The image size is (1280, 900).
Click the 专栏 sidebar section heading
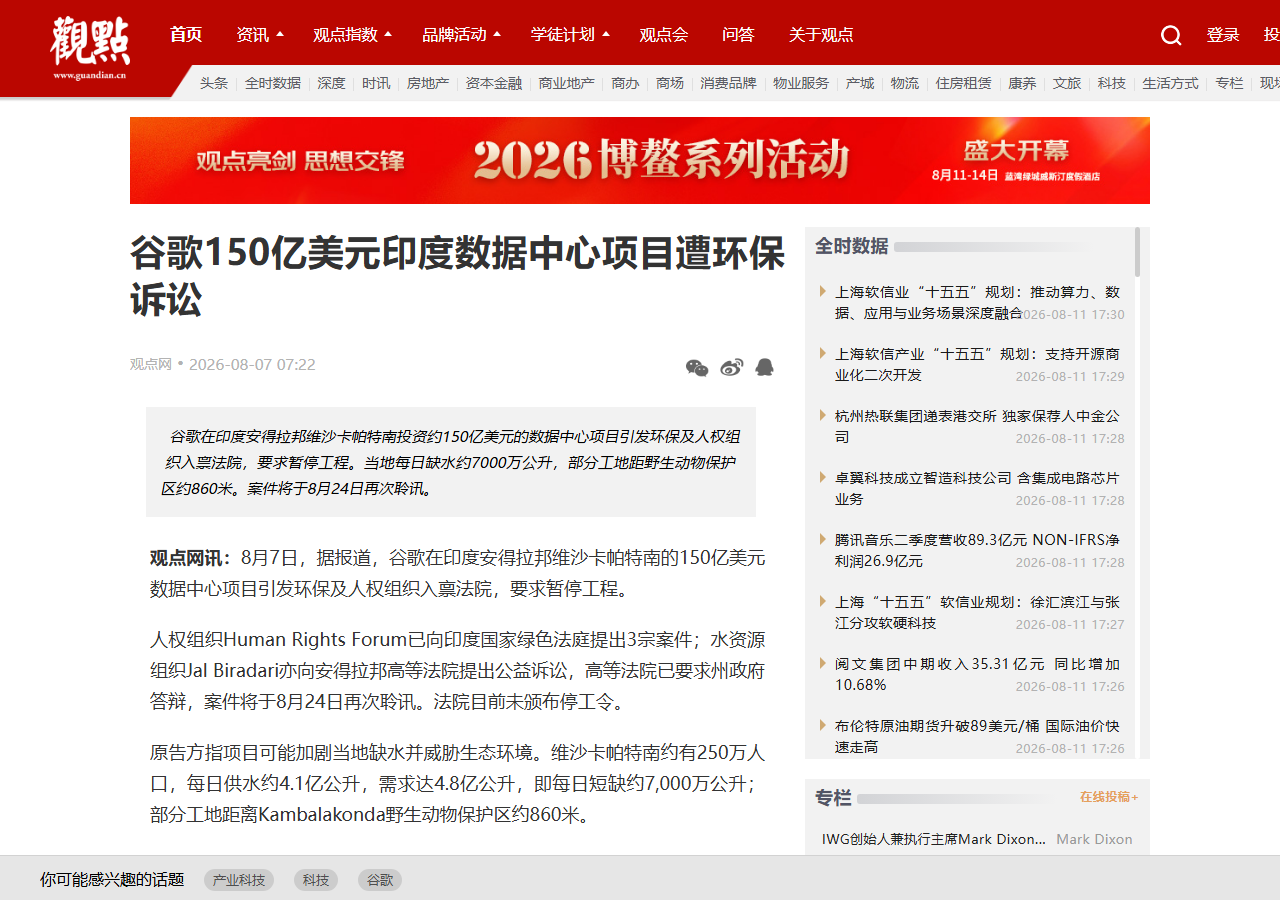coord(833,797)
